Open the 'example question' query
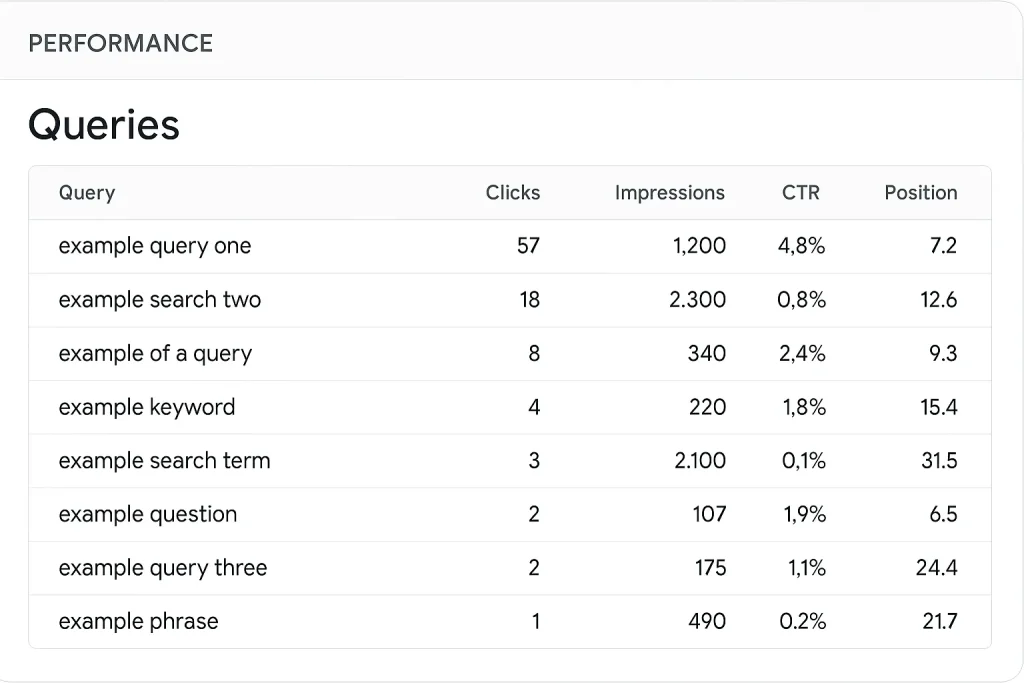 (x=147, y=514)
